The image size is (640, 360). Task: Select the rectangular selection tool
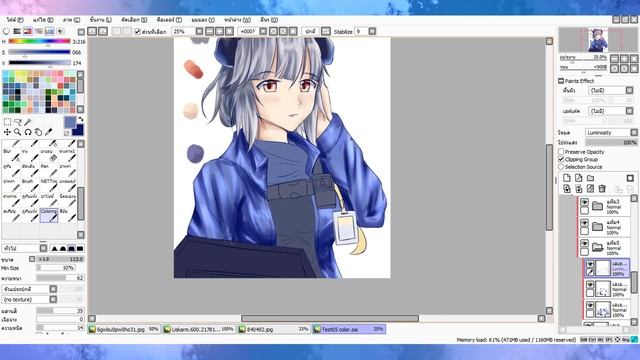pos(7,122)
